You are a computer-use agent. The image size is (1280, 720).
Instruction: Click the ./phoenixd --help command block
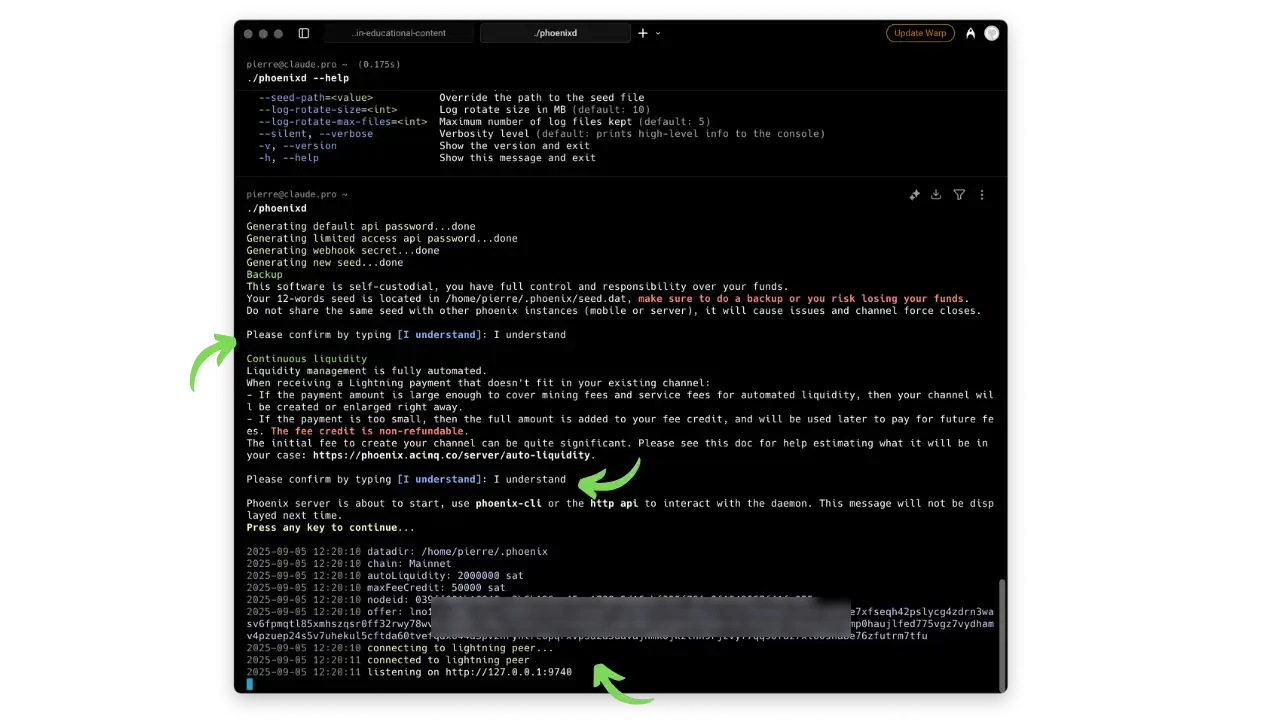(298, 78)
